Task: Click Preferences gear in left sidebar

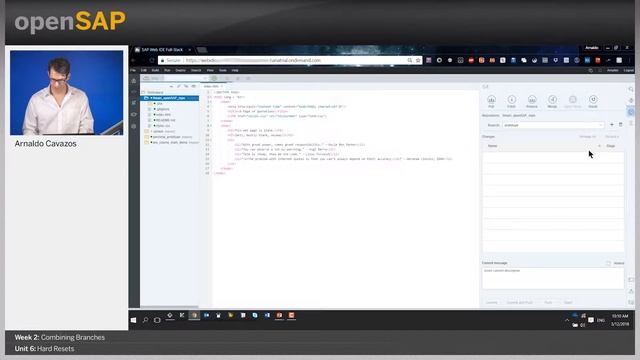Action: [x=134, y=127]
